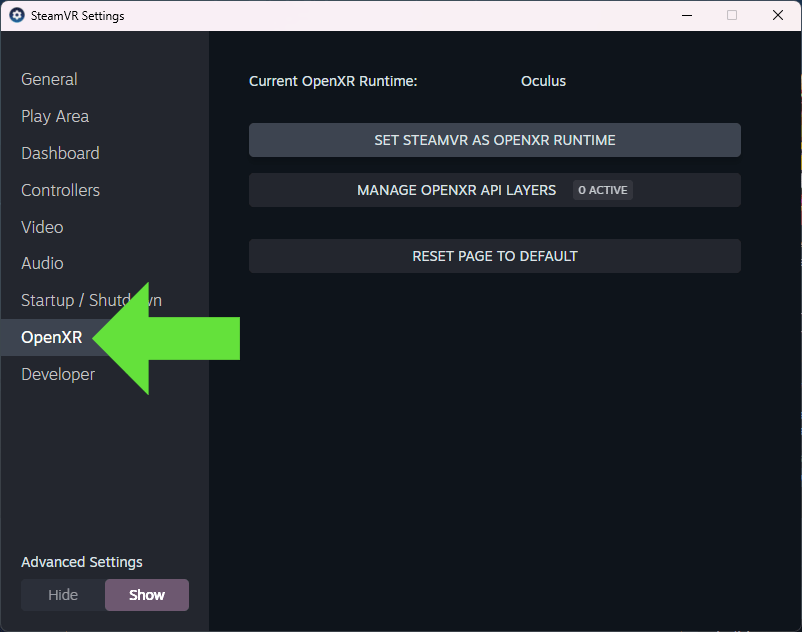Minimize the SteamVR Settings window

tap(687, 15)
